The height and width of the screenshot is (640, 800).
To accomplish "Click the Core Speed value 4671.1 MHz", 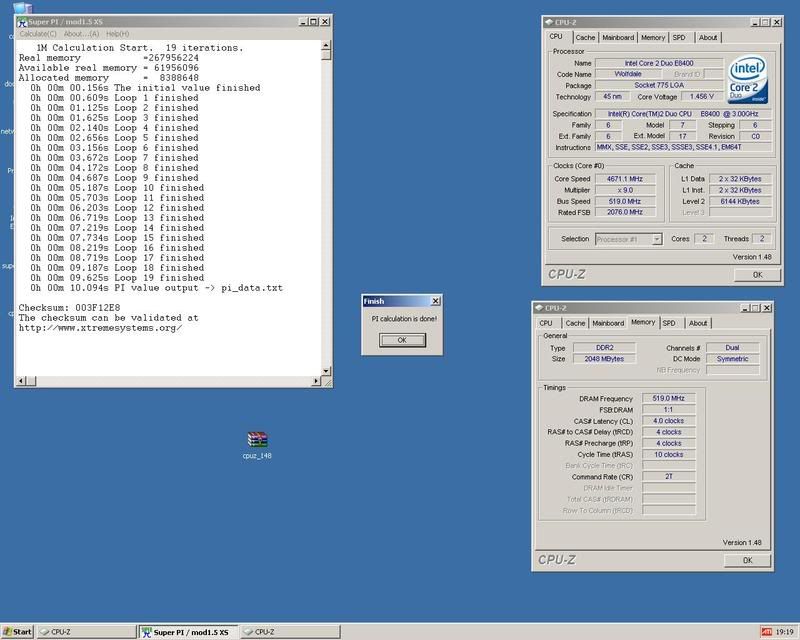I will pyautogui.click(x=625, y=179).
